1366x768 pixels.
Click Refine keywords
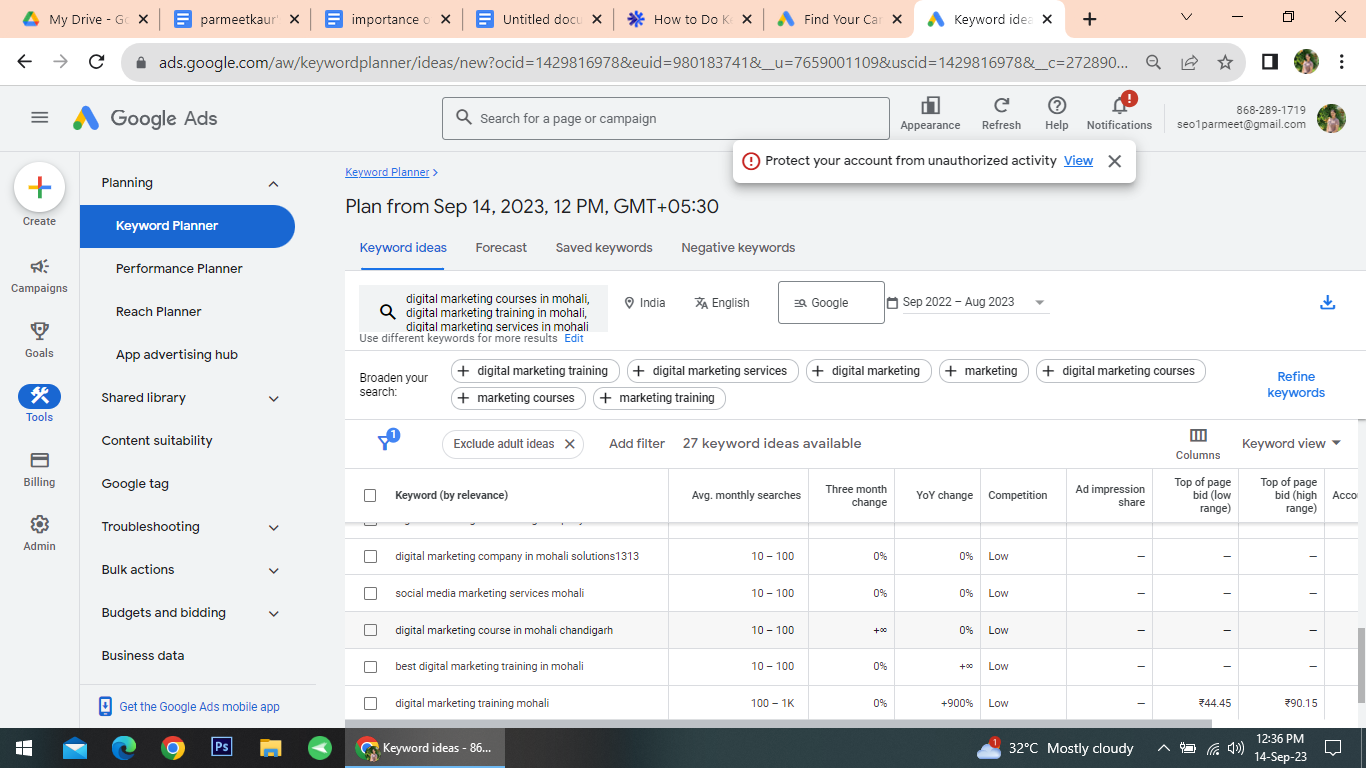[x=1296, y=385]
